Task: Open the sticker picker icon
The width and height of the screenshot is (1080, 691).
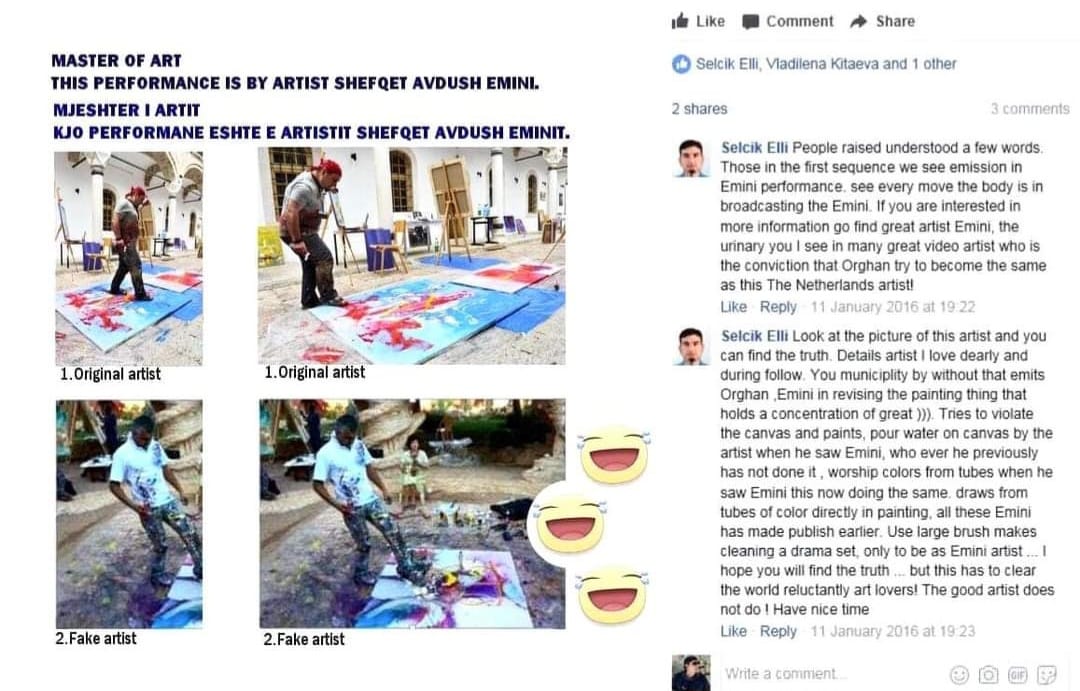Action: [1047, 674]
